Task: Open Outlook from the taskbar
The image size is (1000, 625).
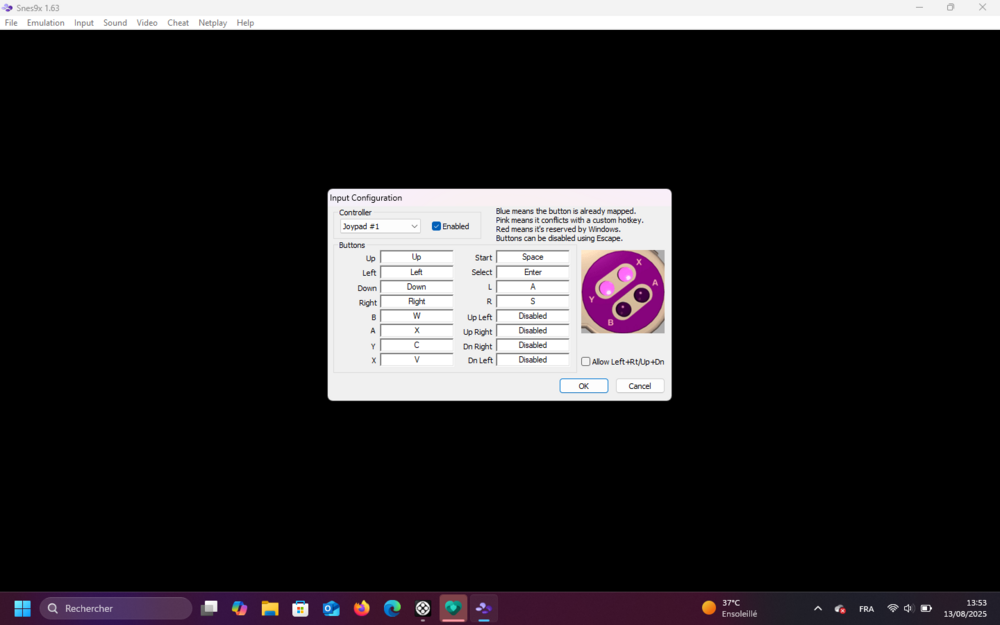Action: click(331, 608)
